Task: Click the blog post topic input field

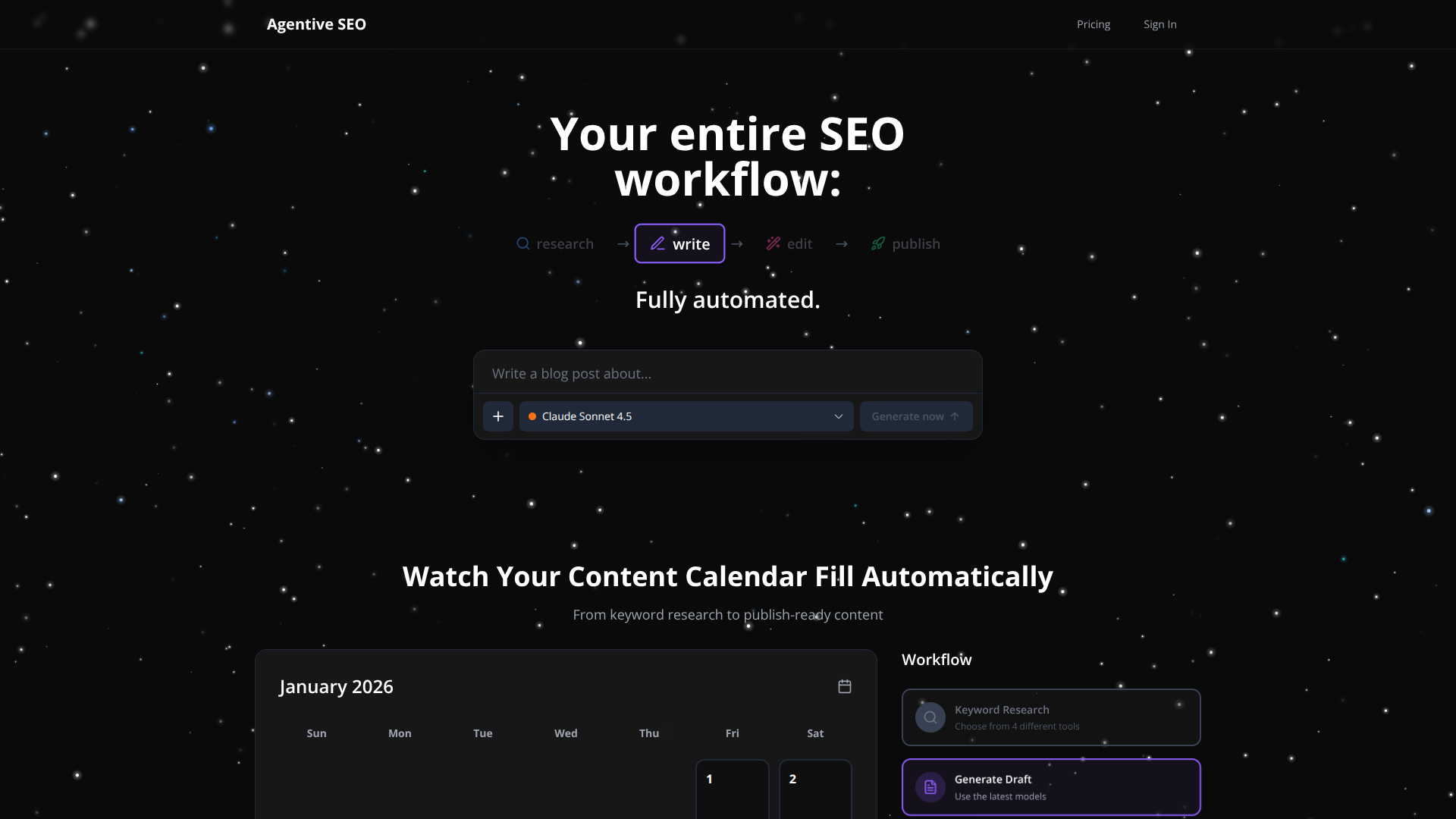Action: coord(727,373)
